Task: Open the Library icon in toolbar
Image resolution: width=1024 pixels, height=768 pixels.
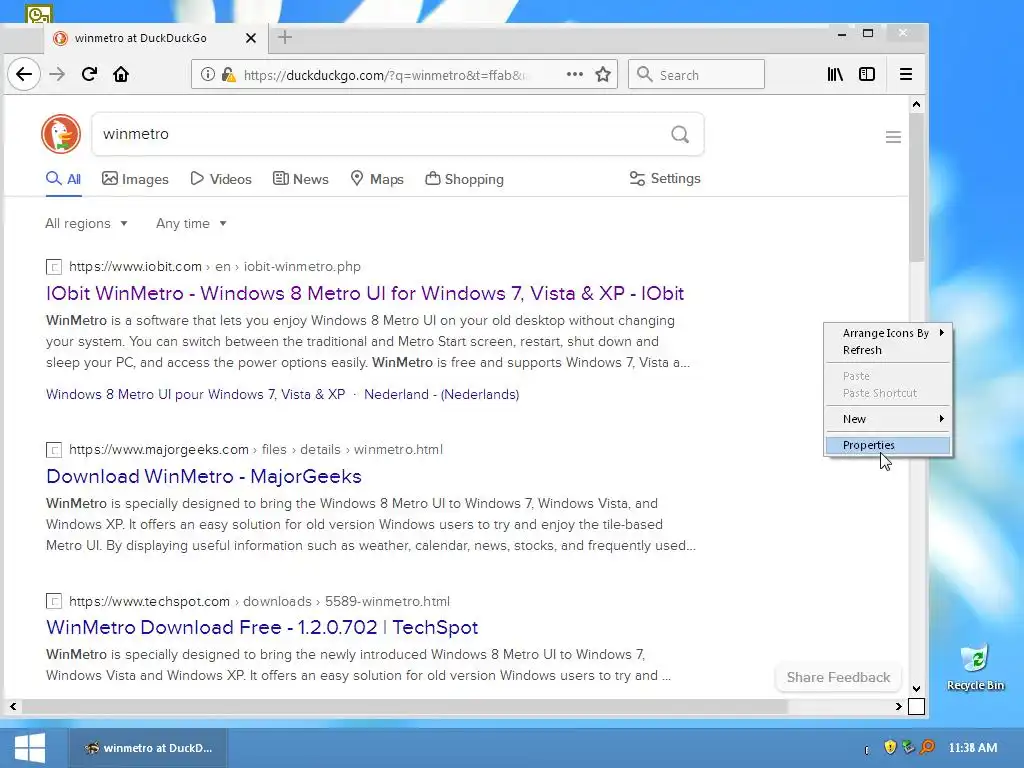Action: (835, 74)
